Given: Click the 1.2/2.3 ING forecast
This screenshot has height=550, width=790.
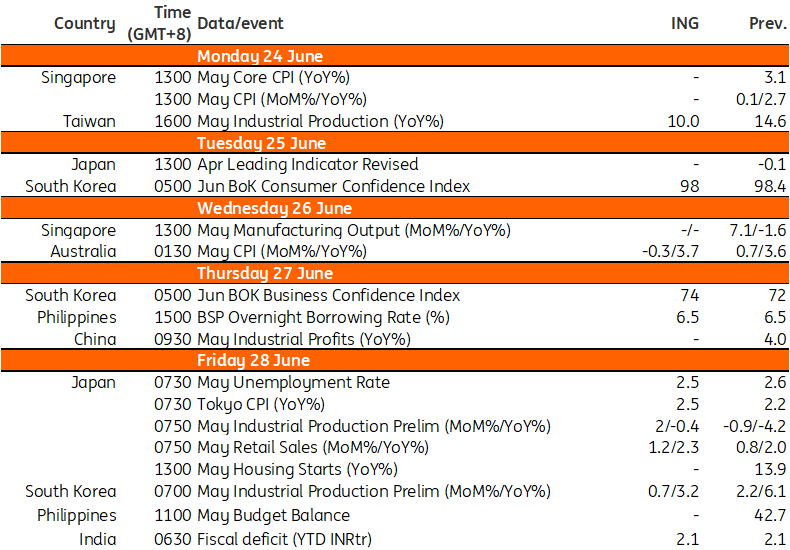Looking at the screenshot, I should click(x=675, y=448).
